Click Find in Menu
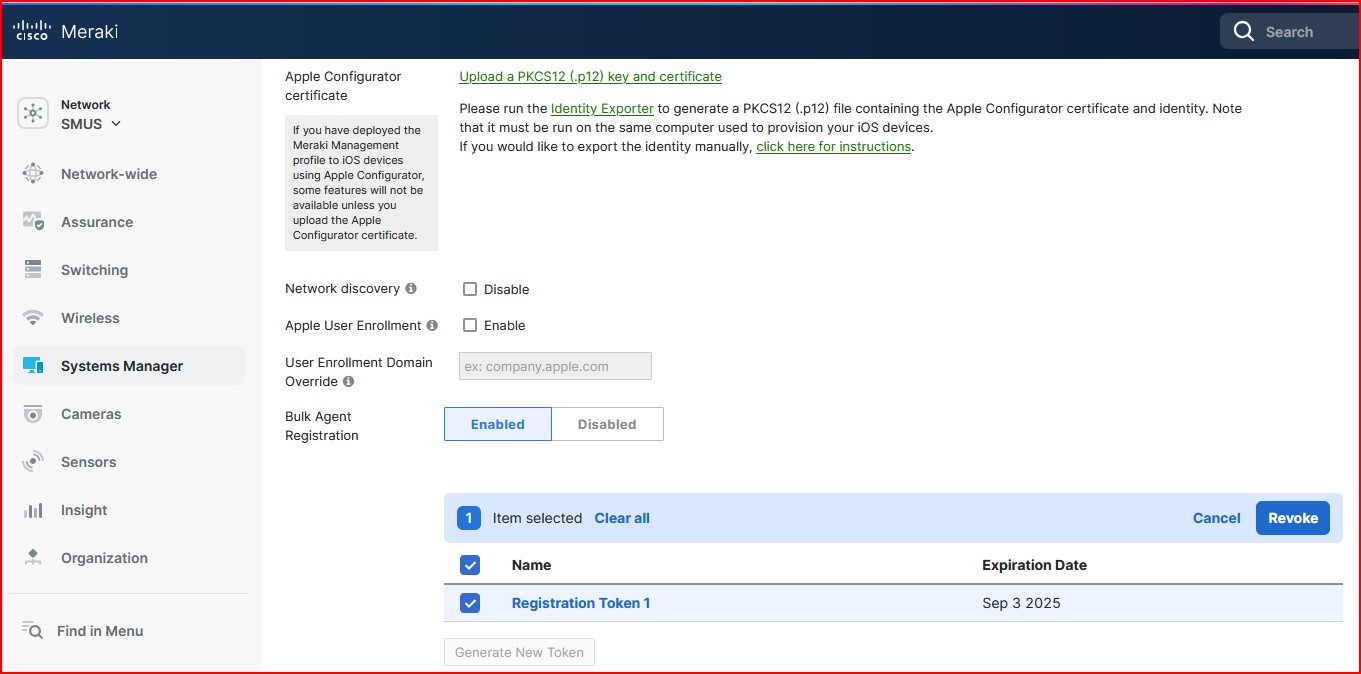 pyautogui.click(x=100, y=631)
